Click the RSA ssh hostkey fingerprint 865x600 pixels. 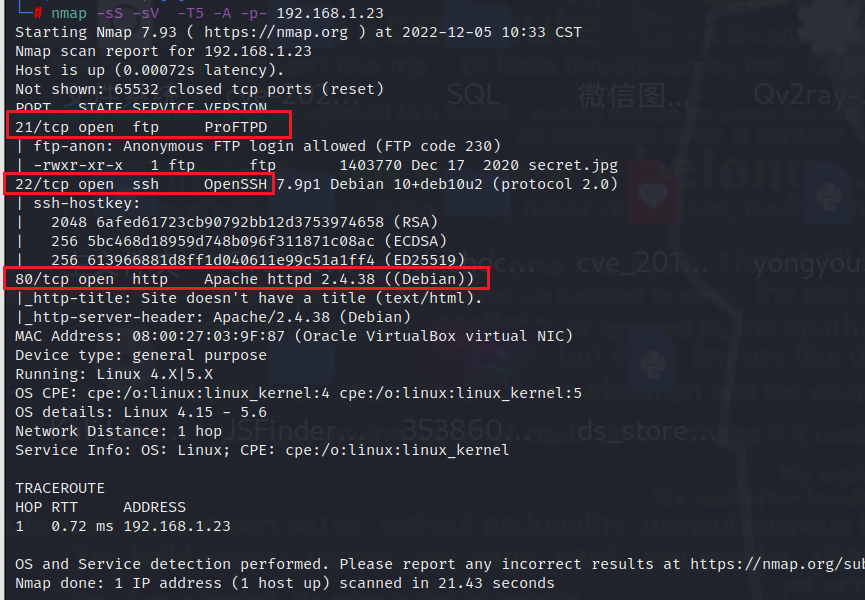[240, 222]
